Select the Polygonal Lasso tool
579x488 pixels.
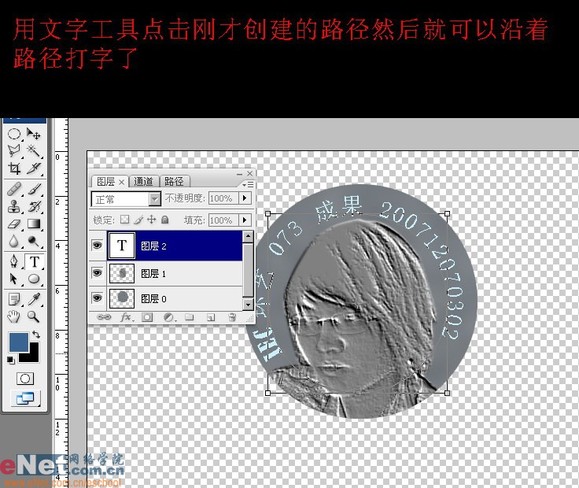click(x=14, y=151)
